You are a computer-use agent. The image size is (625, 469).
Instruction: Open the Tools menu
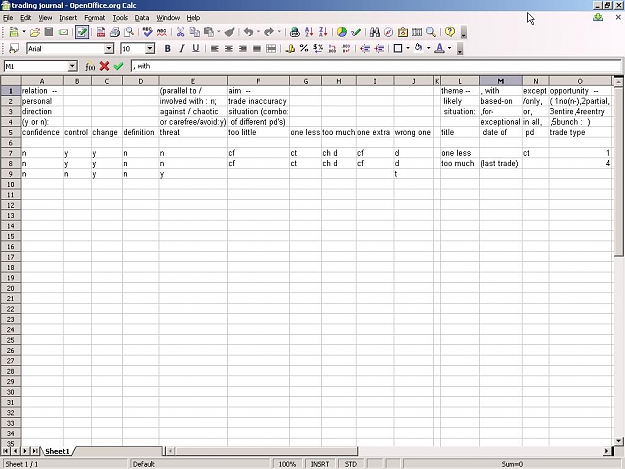[x=120, y=18]
